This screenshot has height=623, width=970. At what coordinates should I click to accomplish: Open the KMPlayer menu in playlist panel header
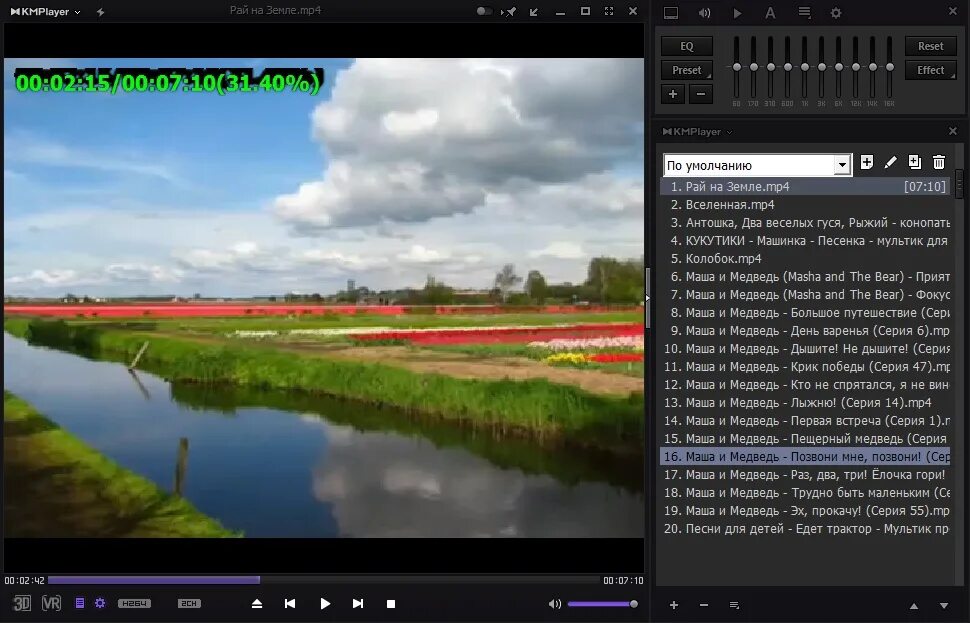[697, 132]
